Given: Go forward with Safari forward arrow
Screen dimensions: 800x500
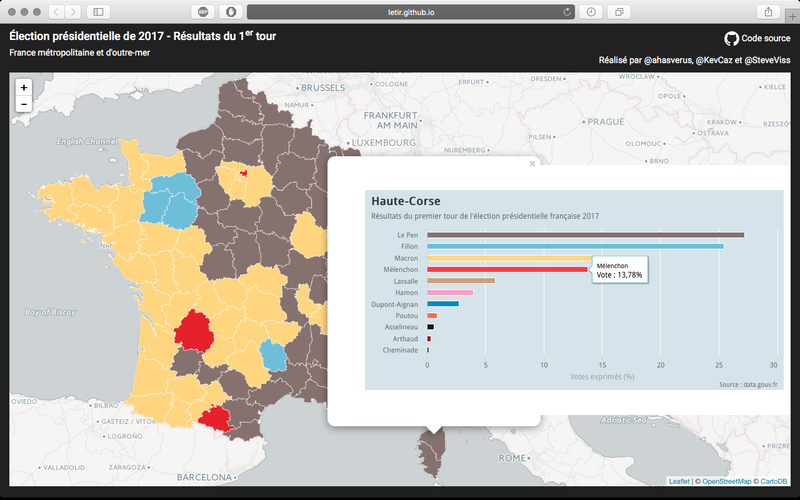Looking at the screenshot, I should pyautogui.click(x=73, y=12).
